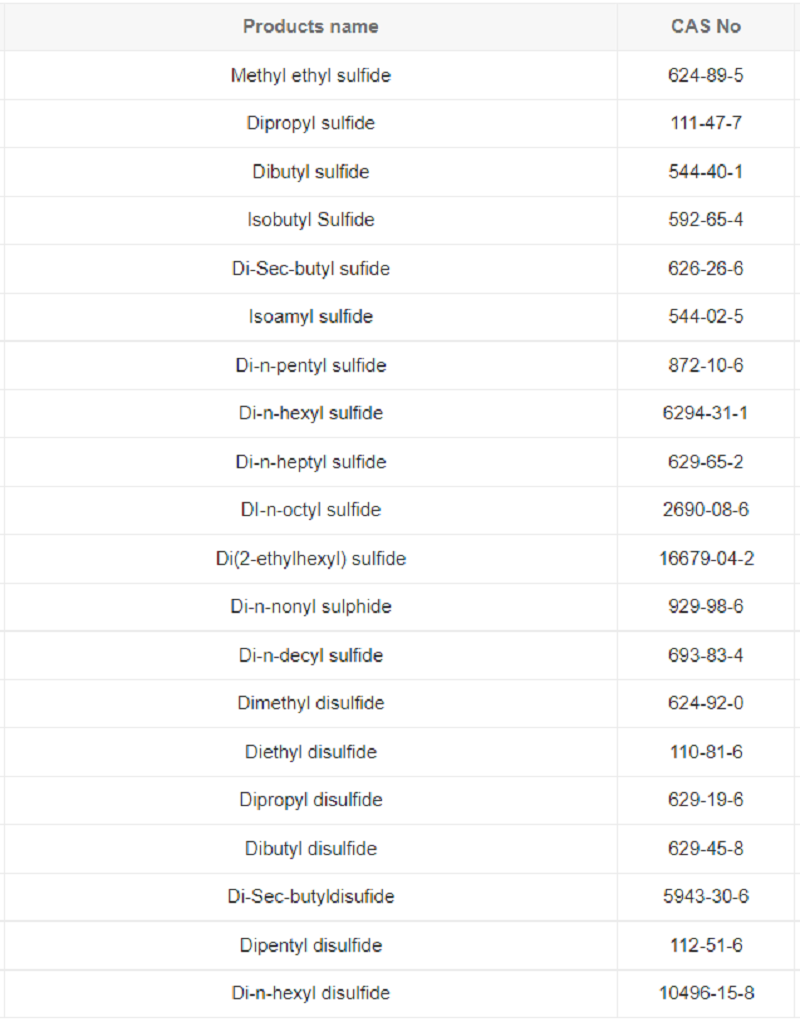Click the Isobutyl Sulfide entry
Image resolution: width=800 pixels, height=1022 pixels.
tap(310, 220)
